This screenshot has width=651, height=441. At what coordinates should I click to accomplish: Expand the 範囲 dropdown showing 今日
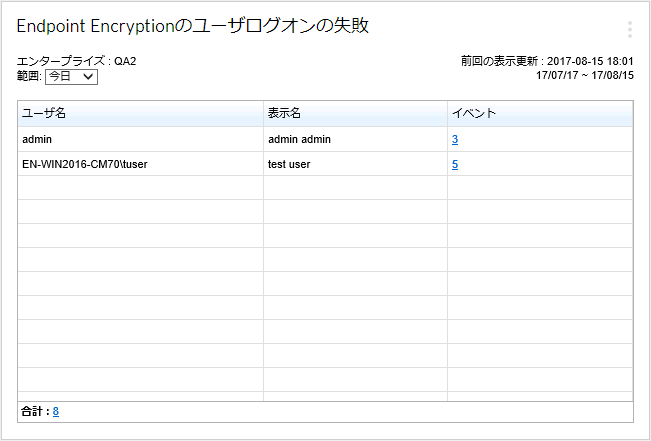coord(71,76)
